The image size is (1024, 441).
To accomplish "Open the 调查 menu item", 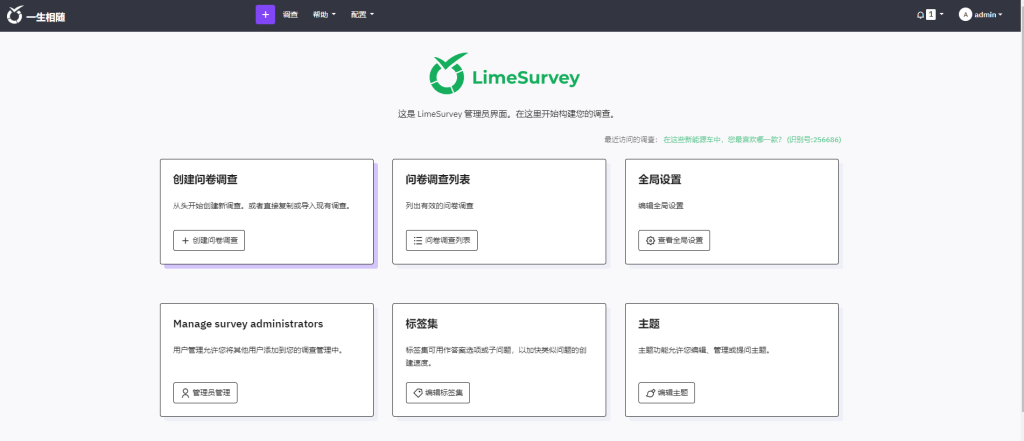I will click(291, 14).
